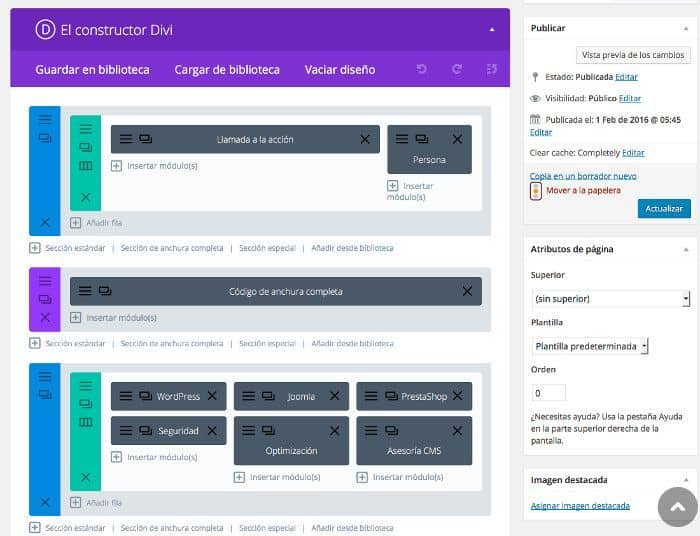Clone the Joomla module
Screen dimensions: 700x536
(x=268, y=396)
